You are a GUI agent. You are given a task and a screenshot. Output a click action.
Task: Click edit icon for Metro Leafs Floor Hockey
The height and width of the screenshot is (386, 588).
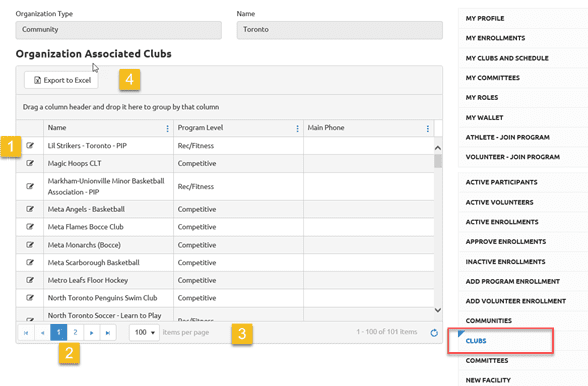30,280
